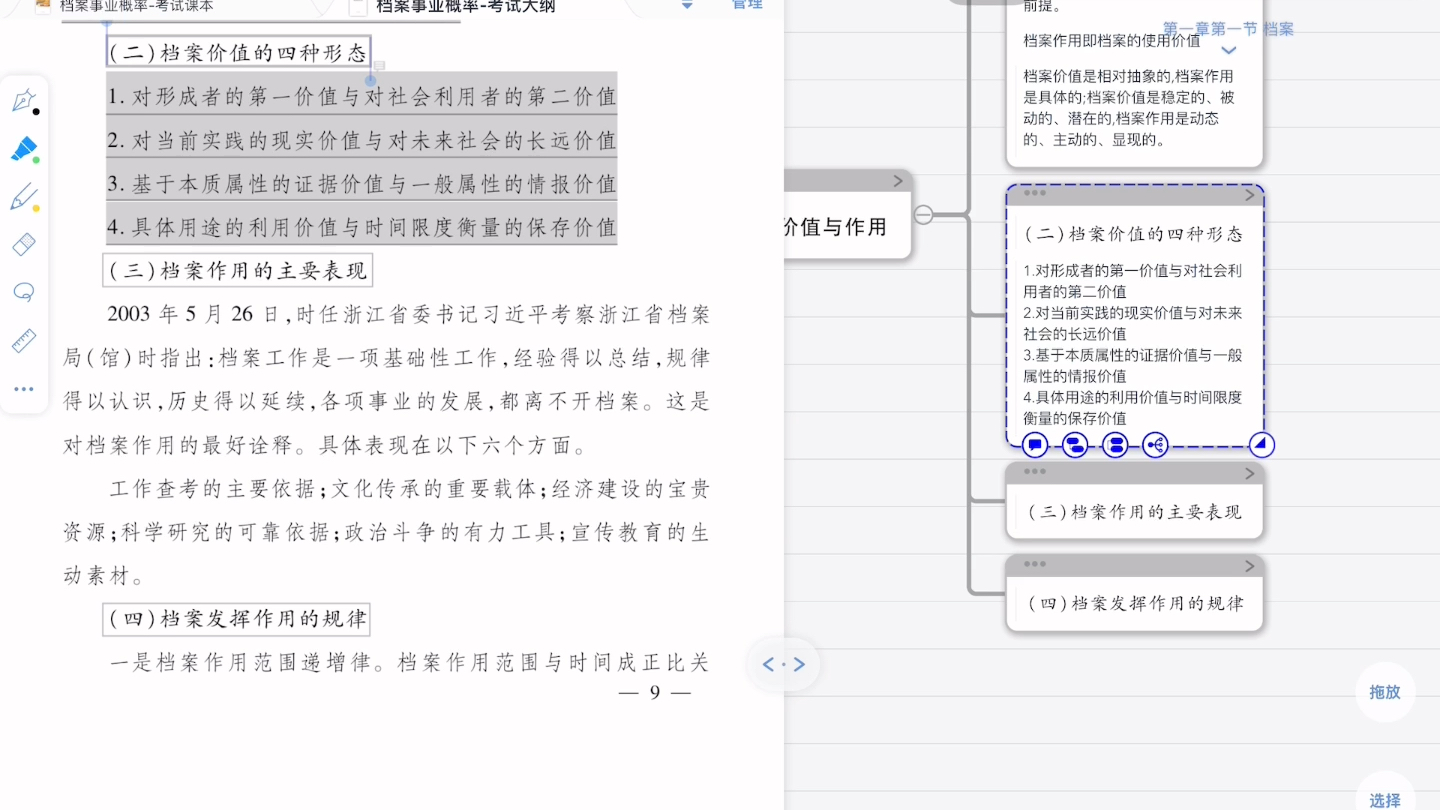
Task: Choose the Pencil drawing tool
Action: tap(24, 196)
